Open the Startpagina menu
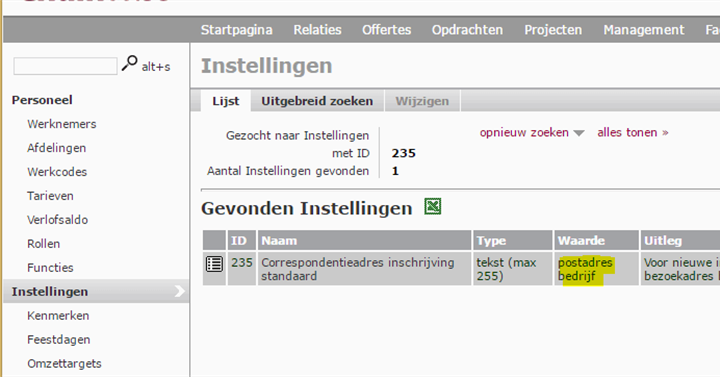The image size is (720, 377). pos(236,30)
